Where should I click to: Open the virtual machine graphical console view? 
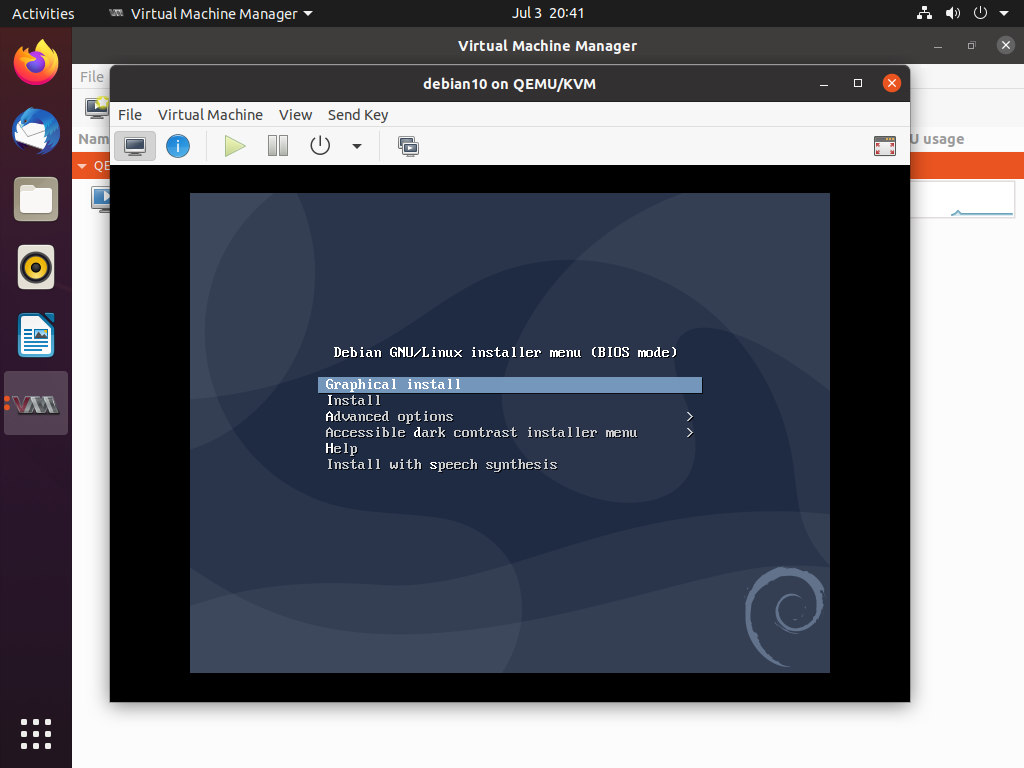click(x=134, y=145)
